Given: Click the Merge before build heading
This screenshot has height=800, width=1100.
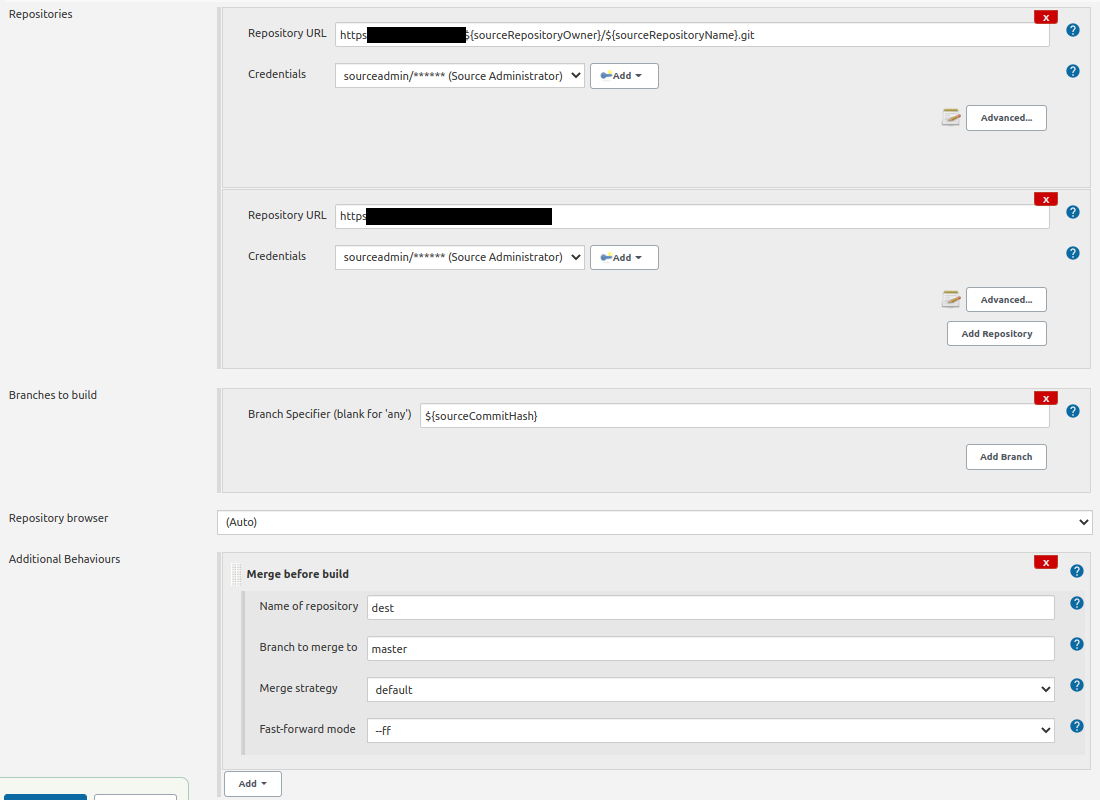Looking at the screenshot, I should (297, 574).
